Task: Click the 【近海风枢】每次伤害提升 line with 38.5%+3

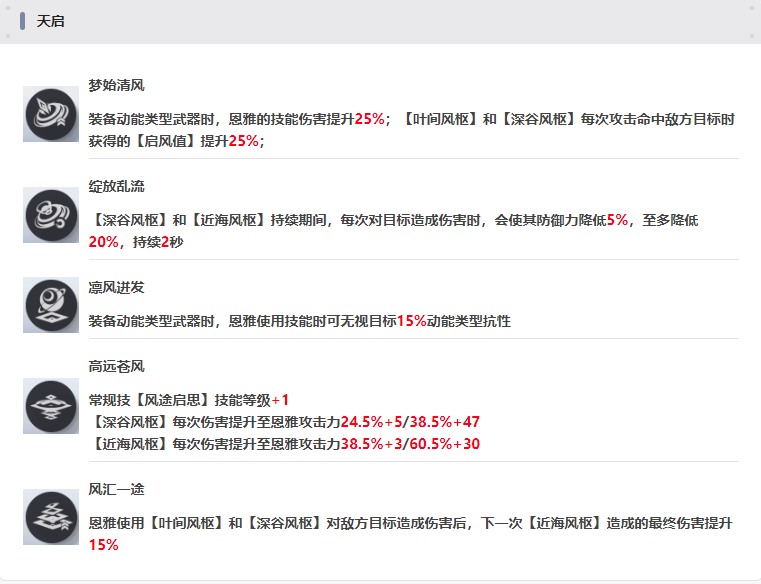Action: coord(284,444)
